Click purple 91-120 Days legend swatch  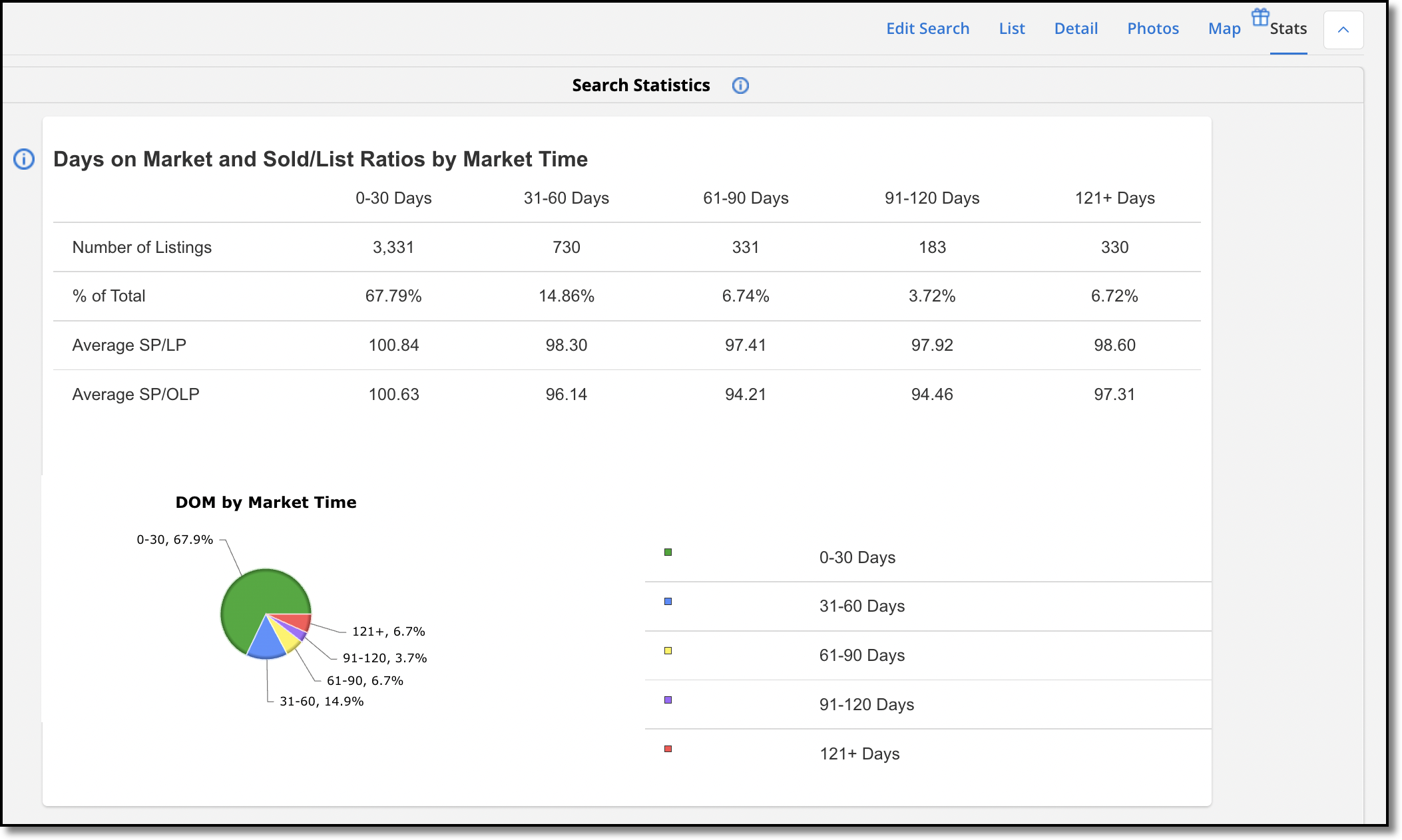tap(668, 700)
